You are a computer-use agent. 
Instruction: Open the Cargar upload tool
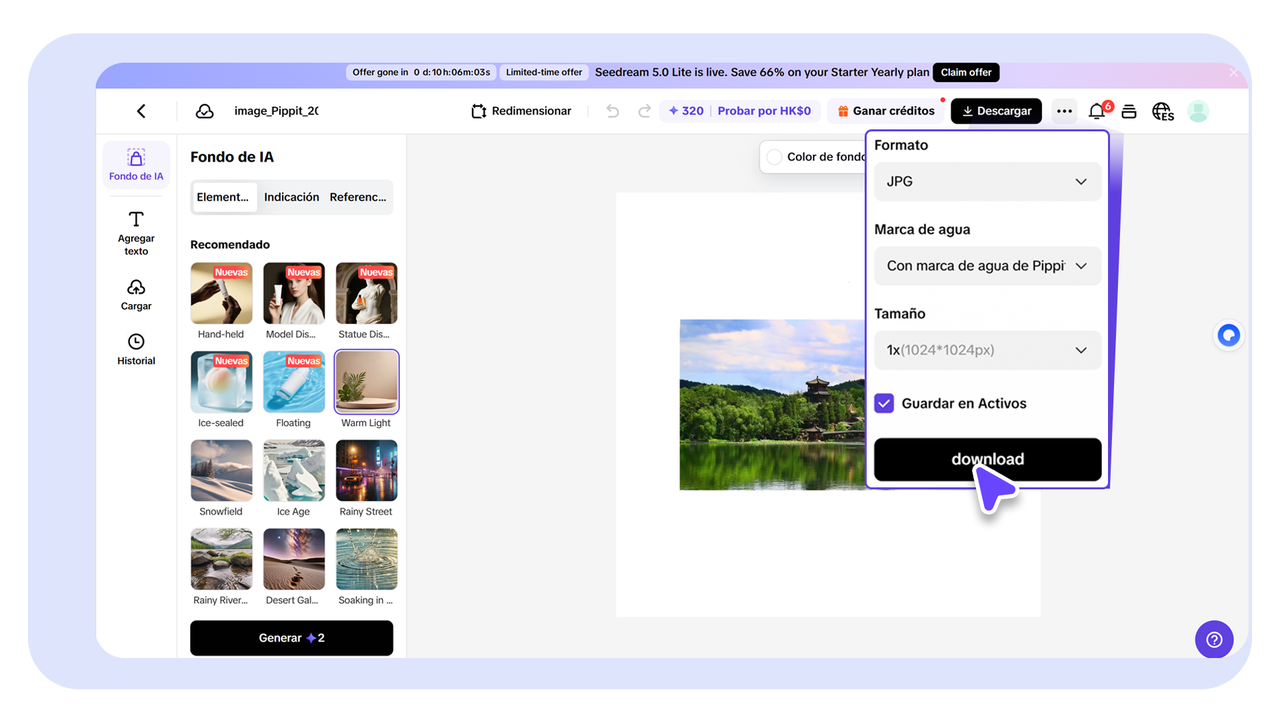136,295
